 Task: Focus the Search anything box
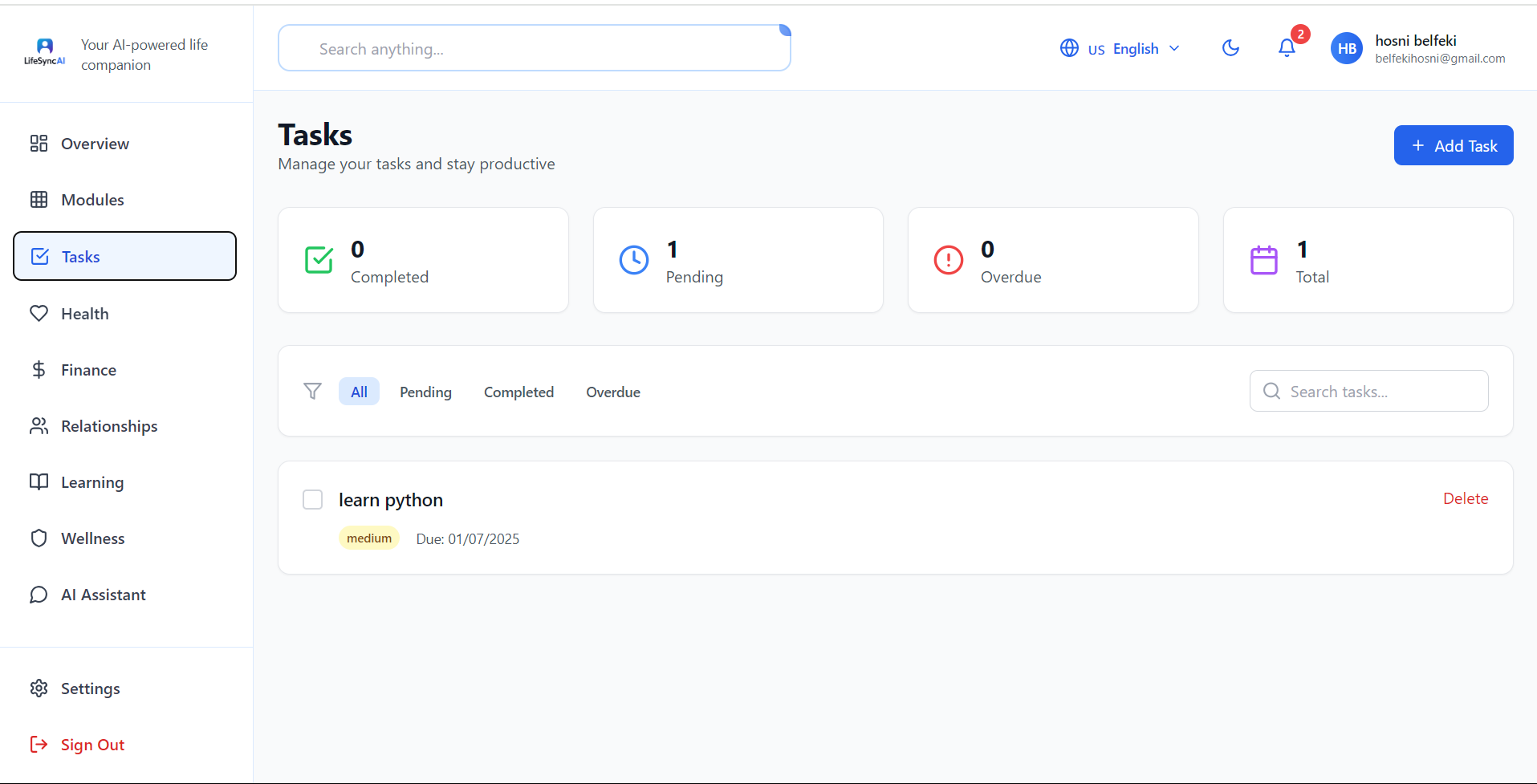(534, 48)
